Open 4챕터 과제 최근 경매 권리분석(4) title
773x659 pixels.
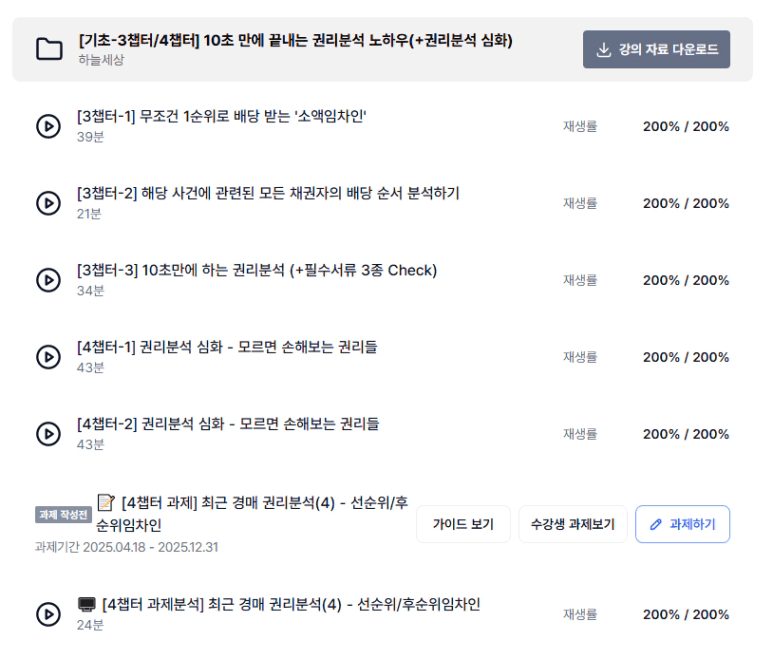tap(252, 514)
